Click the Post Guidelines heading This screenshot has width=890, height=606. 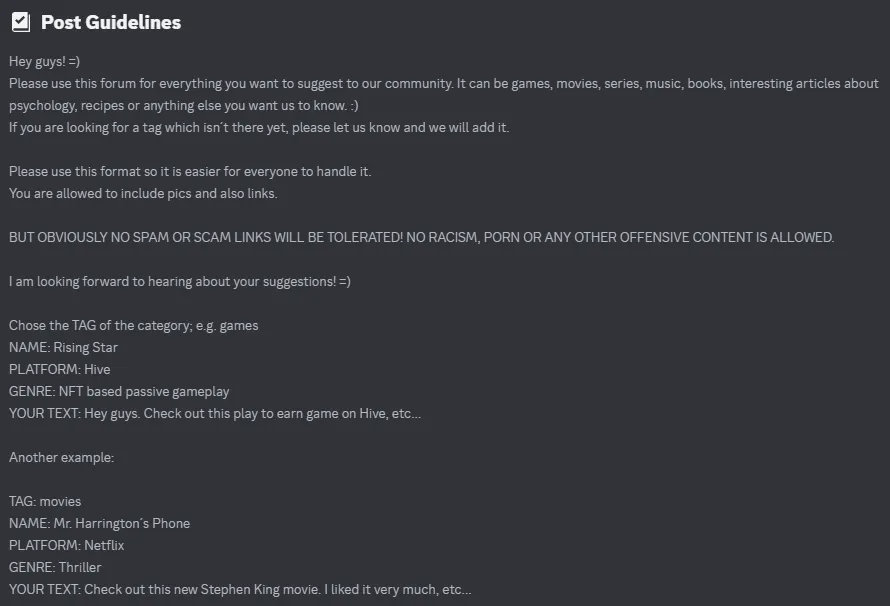[x=111, y=22]
